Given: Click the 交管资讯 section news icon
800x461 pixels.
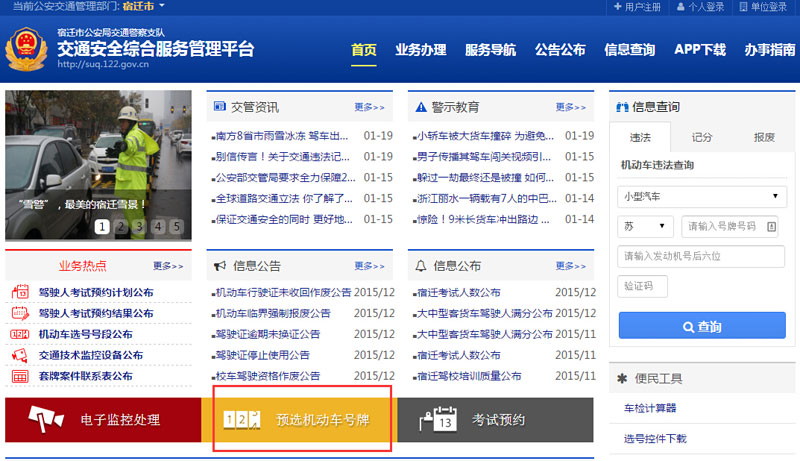Looking at the screenshot, I should click(220, 106).
